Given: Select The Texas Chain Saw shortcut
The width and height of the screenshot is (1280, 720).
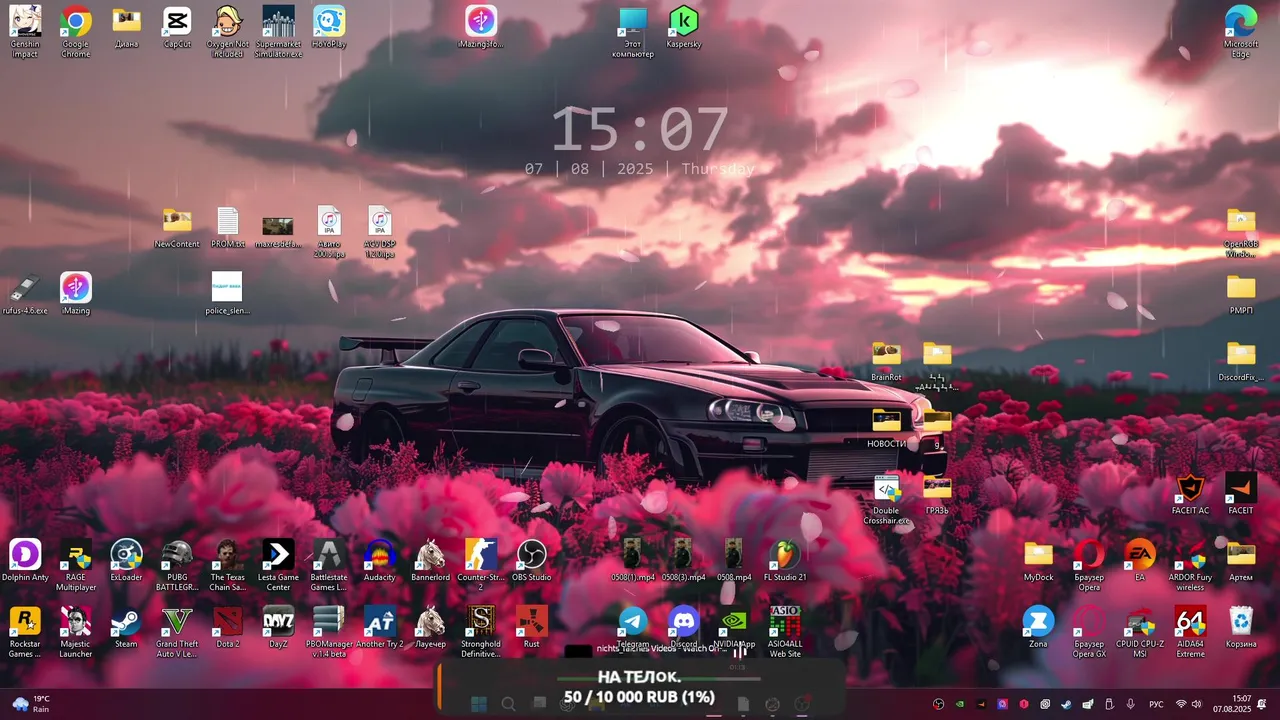Looking at the screenshot, I should [x=228, y=554].
